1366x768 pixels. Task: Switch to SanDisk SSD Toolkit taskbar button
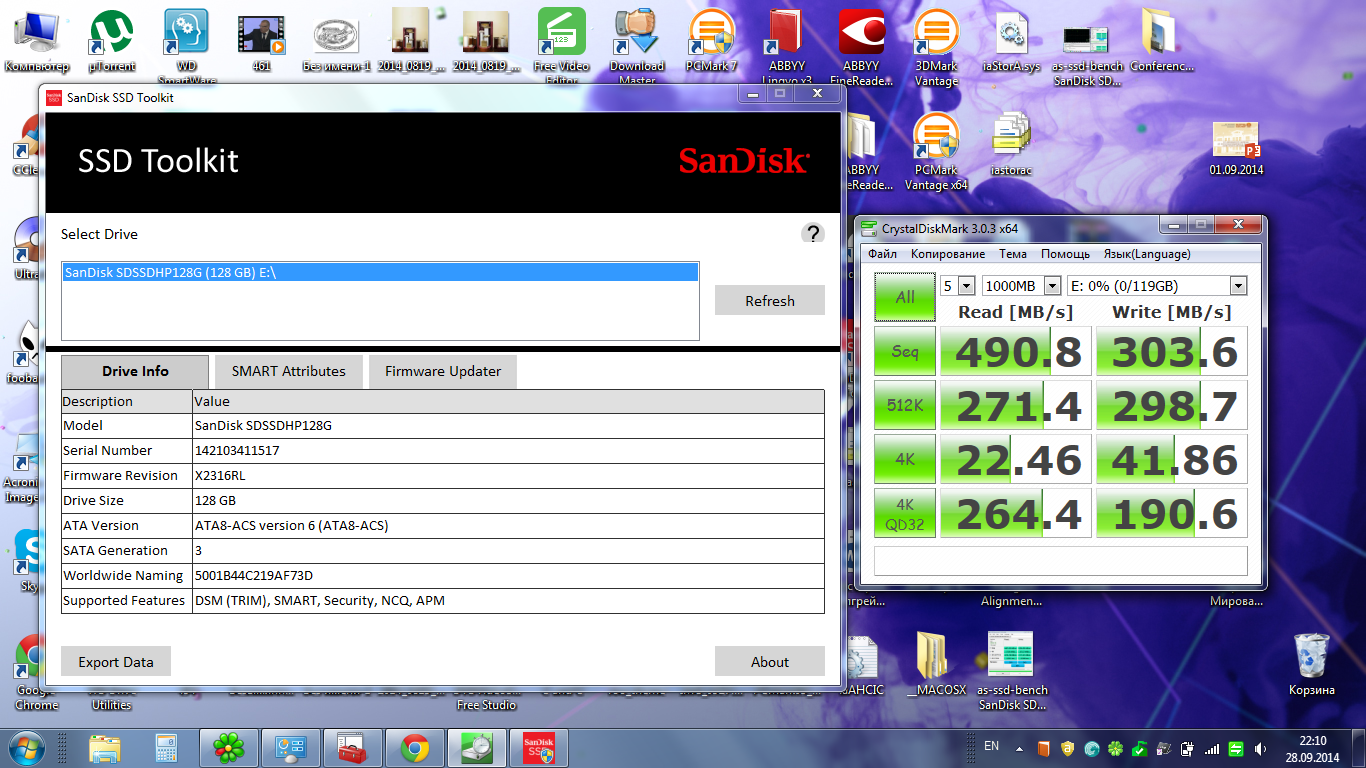(x=539, y=748)
